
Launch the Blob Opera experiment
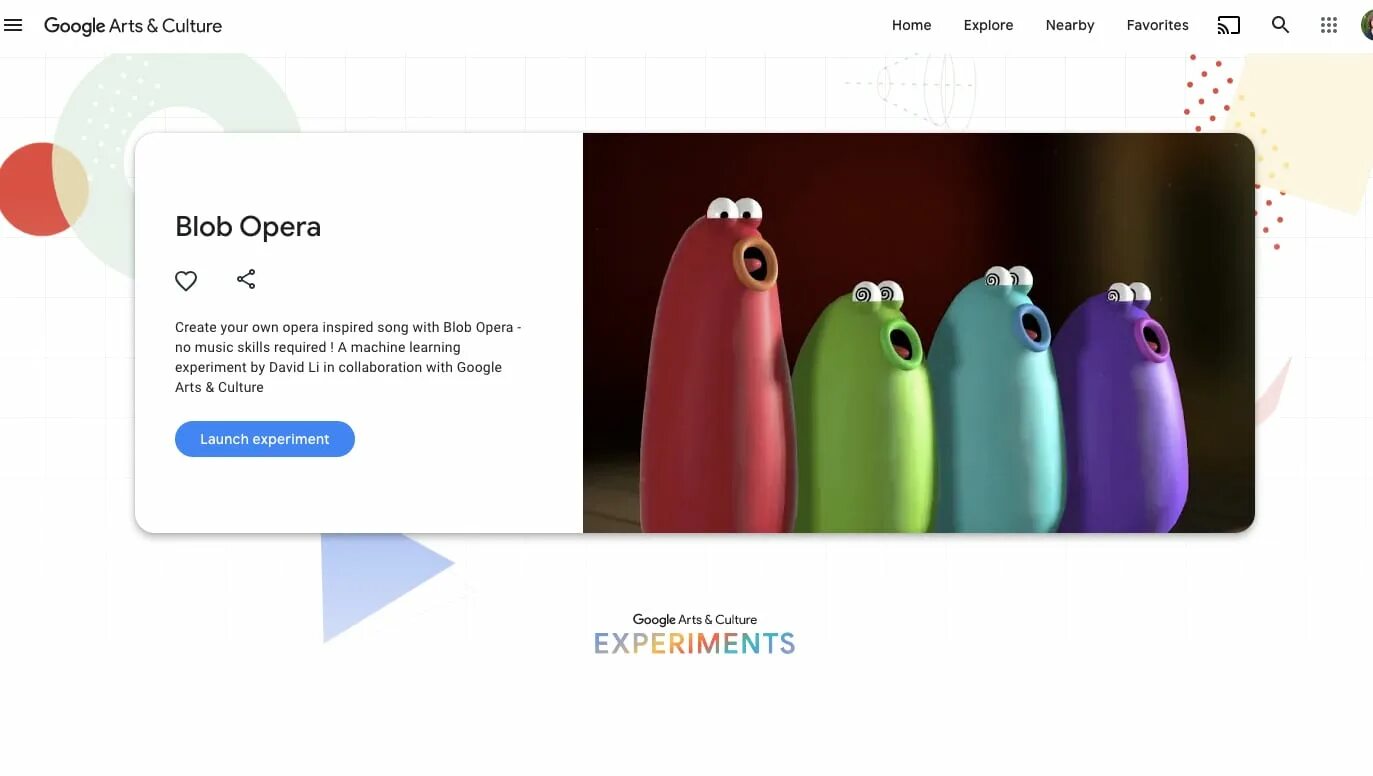(265, 439)
